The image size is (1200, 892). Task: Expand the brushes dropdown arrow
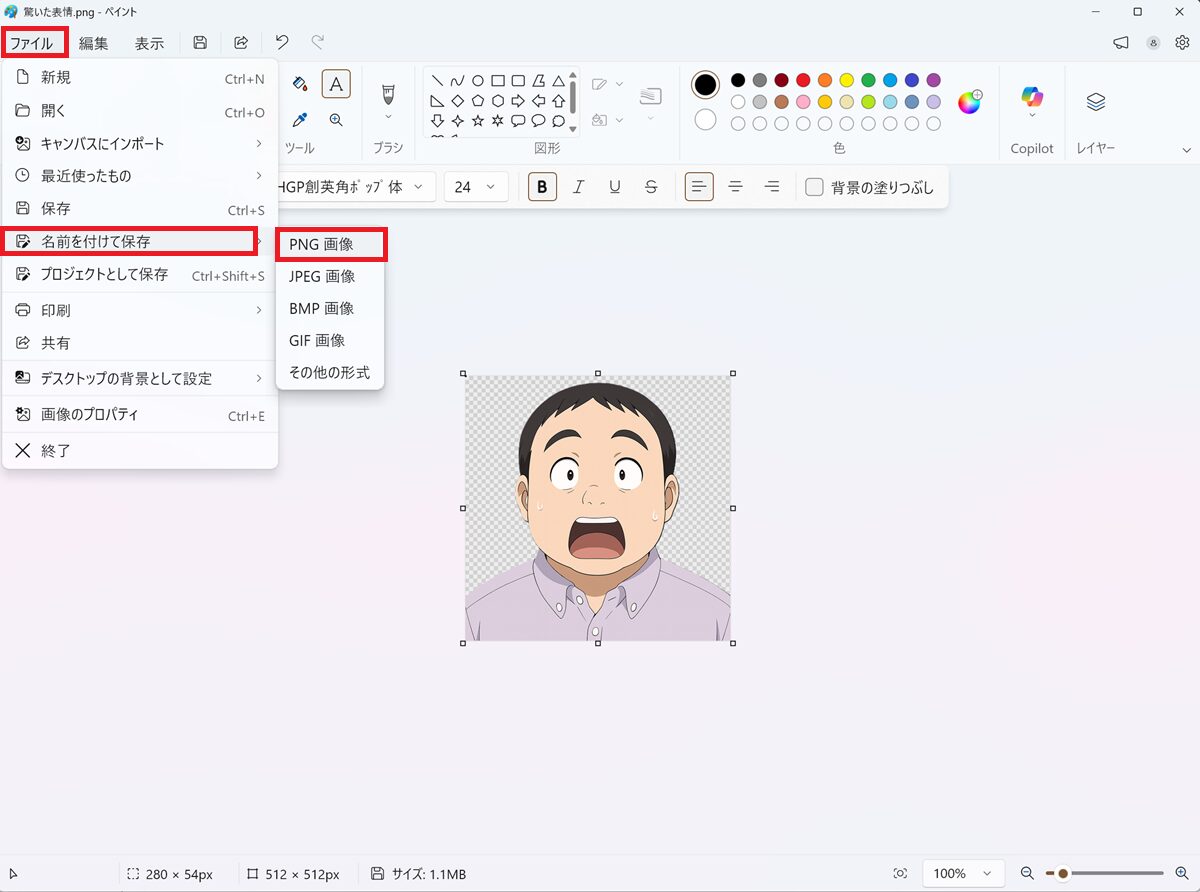pyautogui.click(x=388, y=117)
